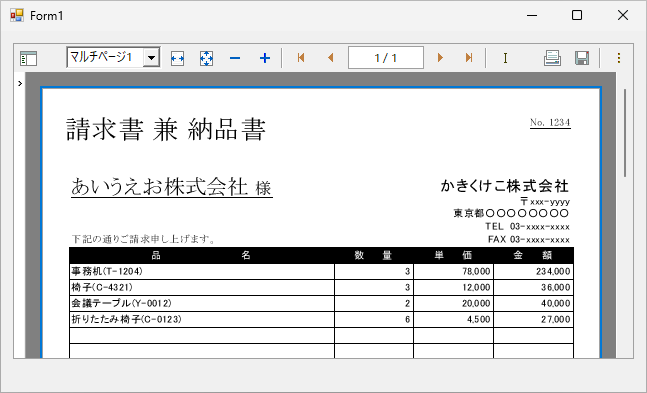
Task: Fit whole page icon
Action: click(206, 58)
